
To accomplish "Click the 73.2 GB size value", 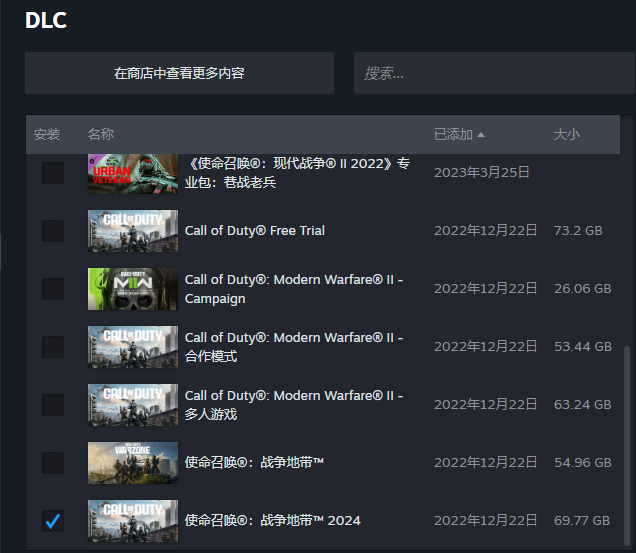I will point(578,230).
